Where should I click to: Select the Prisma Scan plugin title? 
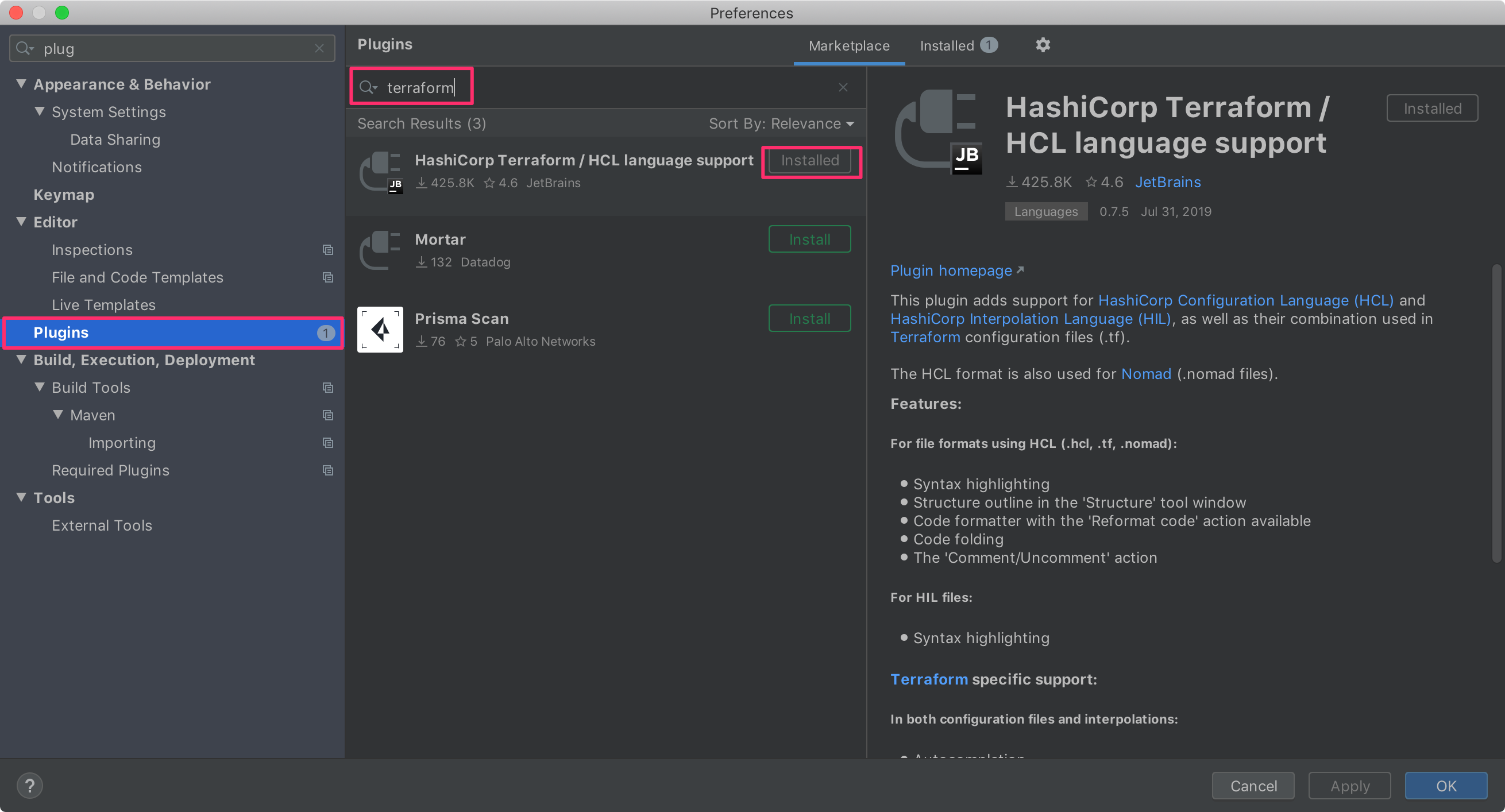click(x=461, y=319)
